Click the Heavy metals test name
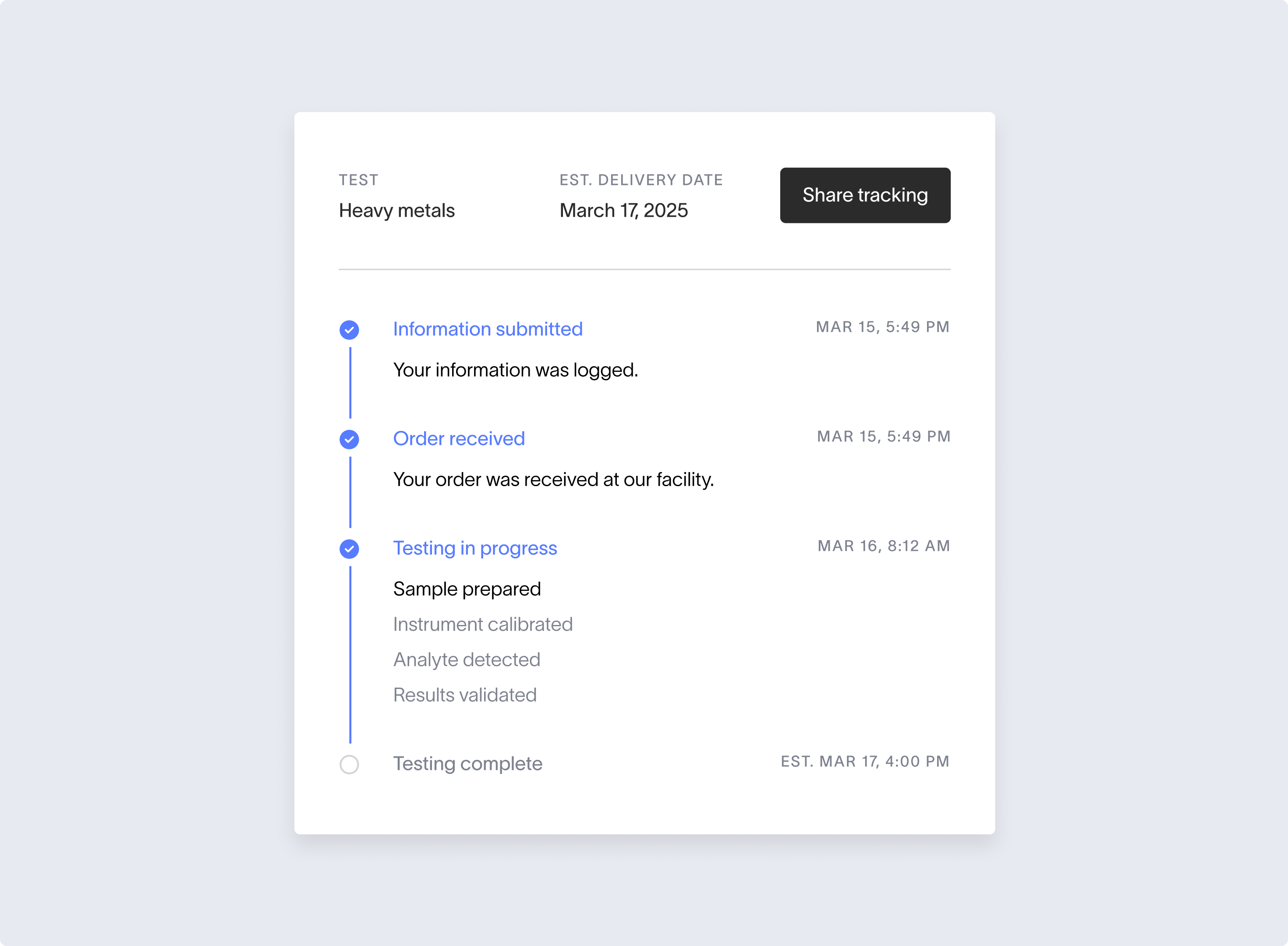Image resolution: width=1288 pixels, height=946 pixels. (x=397, y=211)
